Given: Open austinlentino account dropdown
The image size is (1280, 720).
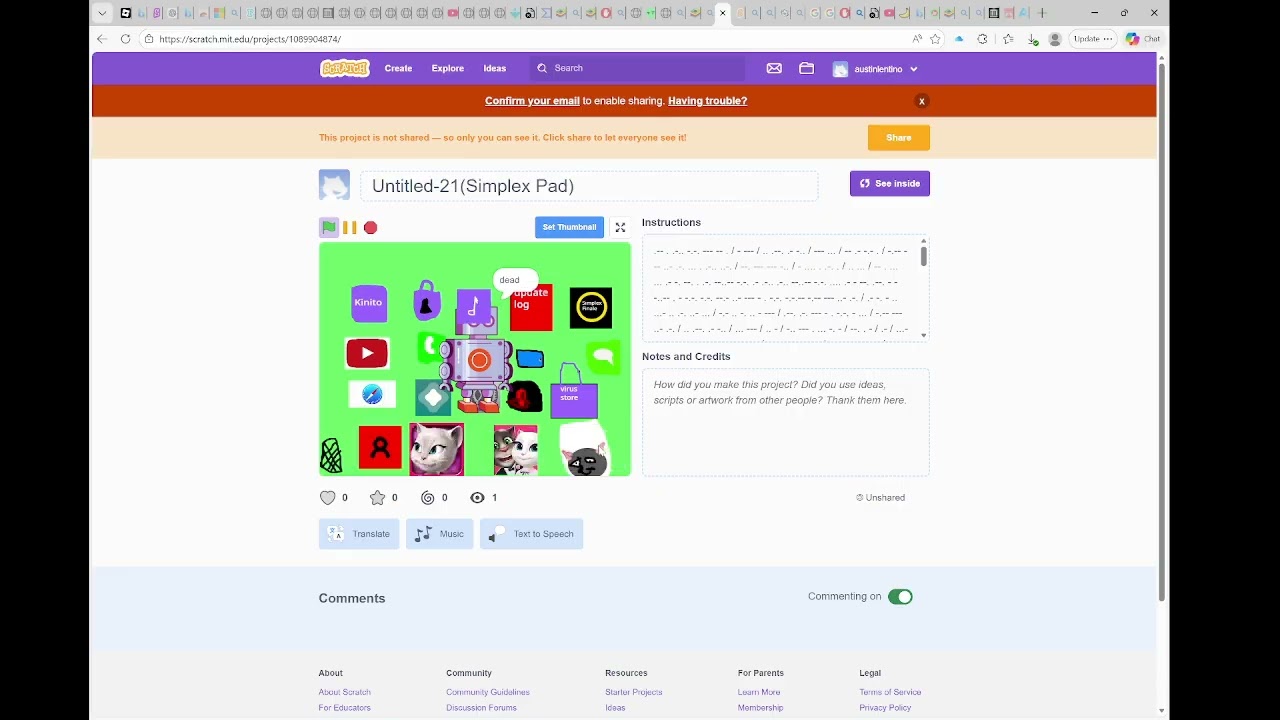Looking at the screenshot, I should click(876, 69).
